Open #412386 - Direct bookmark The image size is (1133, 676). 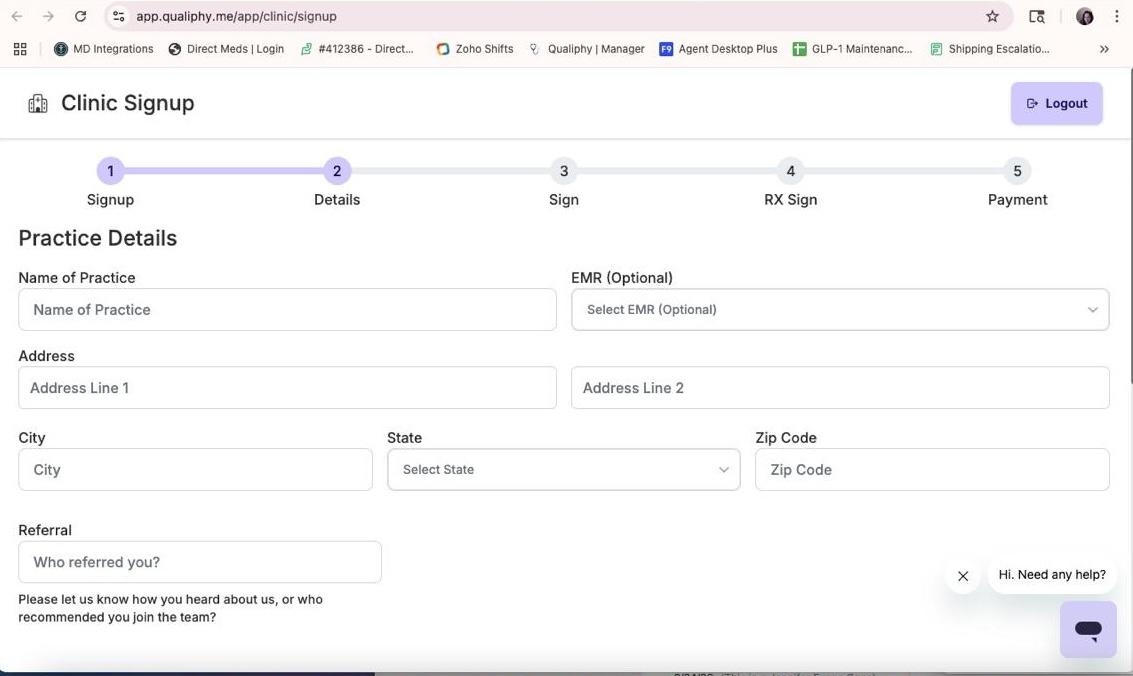[x=357, y=49]
